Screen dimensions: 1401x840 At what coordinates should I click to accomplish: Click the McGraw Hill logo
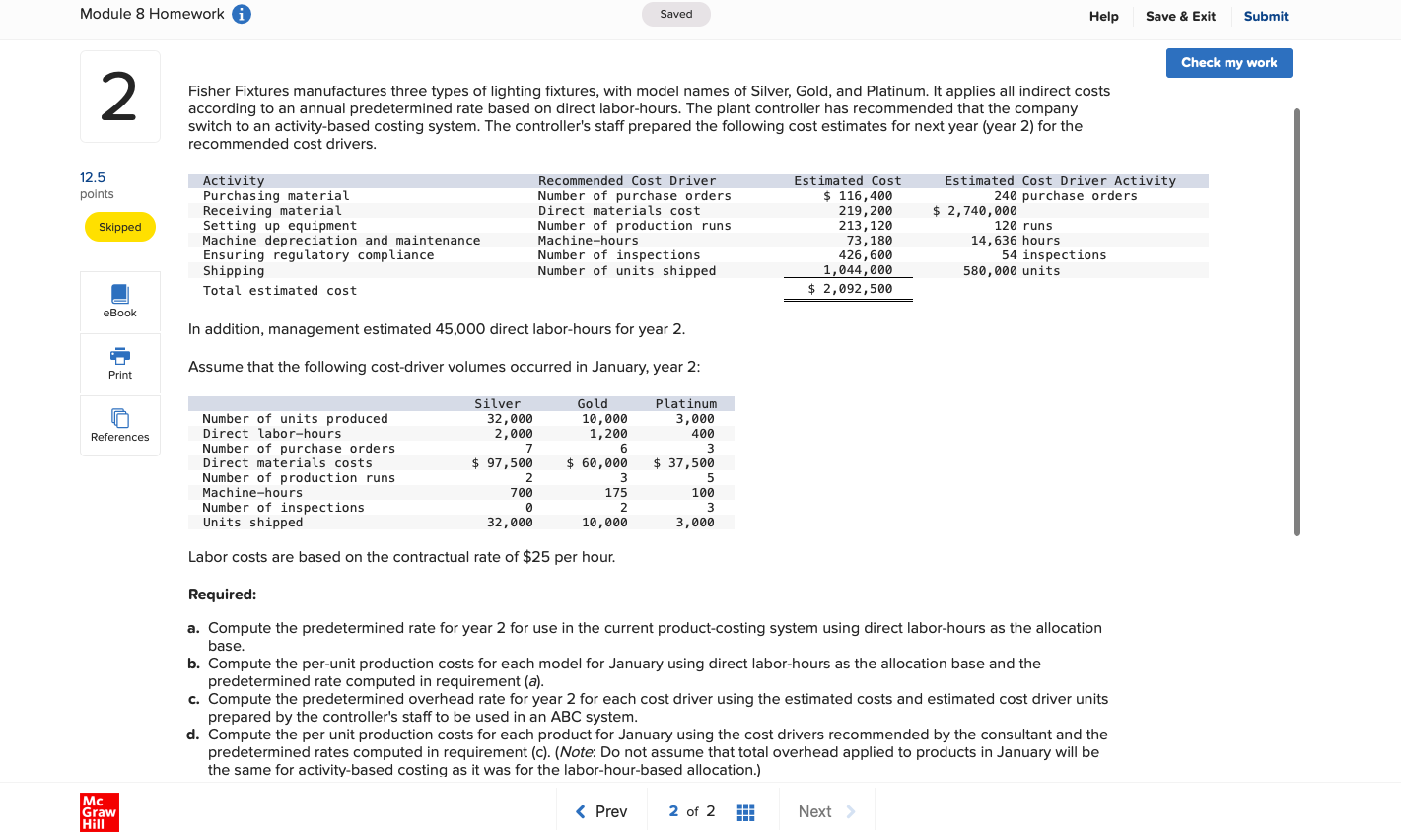tap(99, 812)
